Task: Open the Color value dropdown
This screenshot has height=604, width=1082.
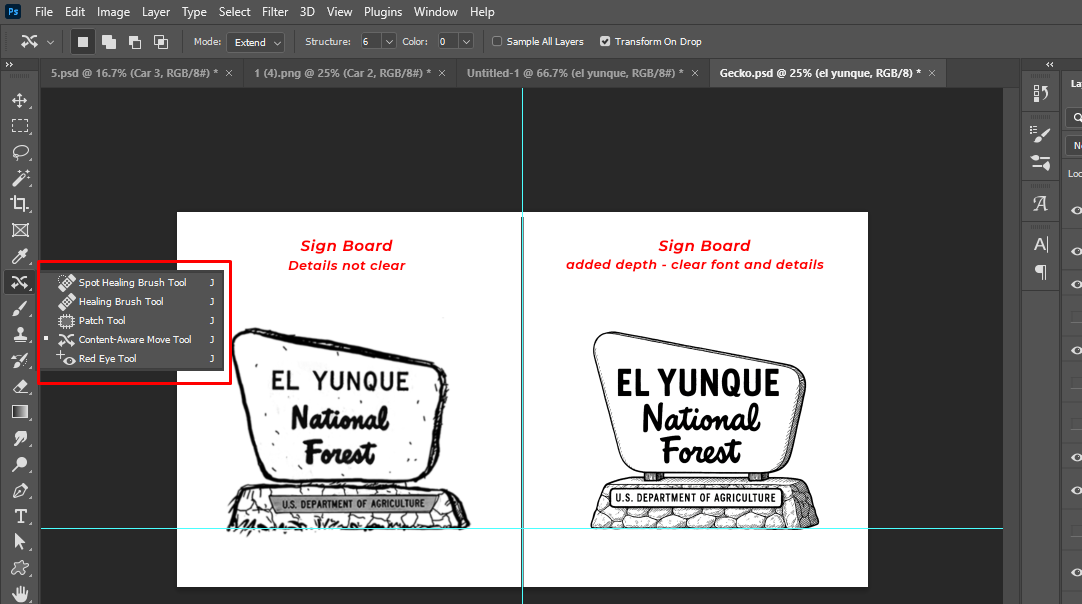Action: pyautogui.click(x=466, y=42)
